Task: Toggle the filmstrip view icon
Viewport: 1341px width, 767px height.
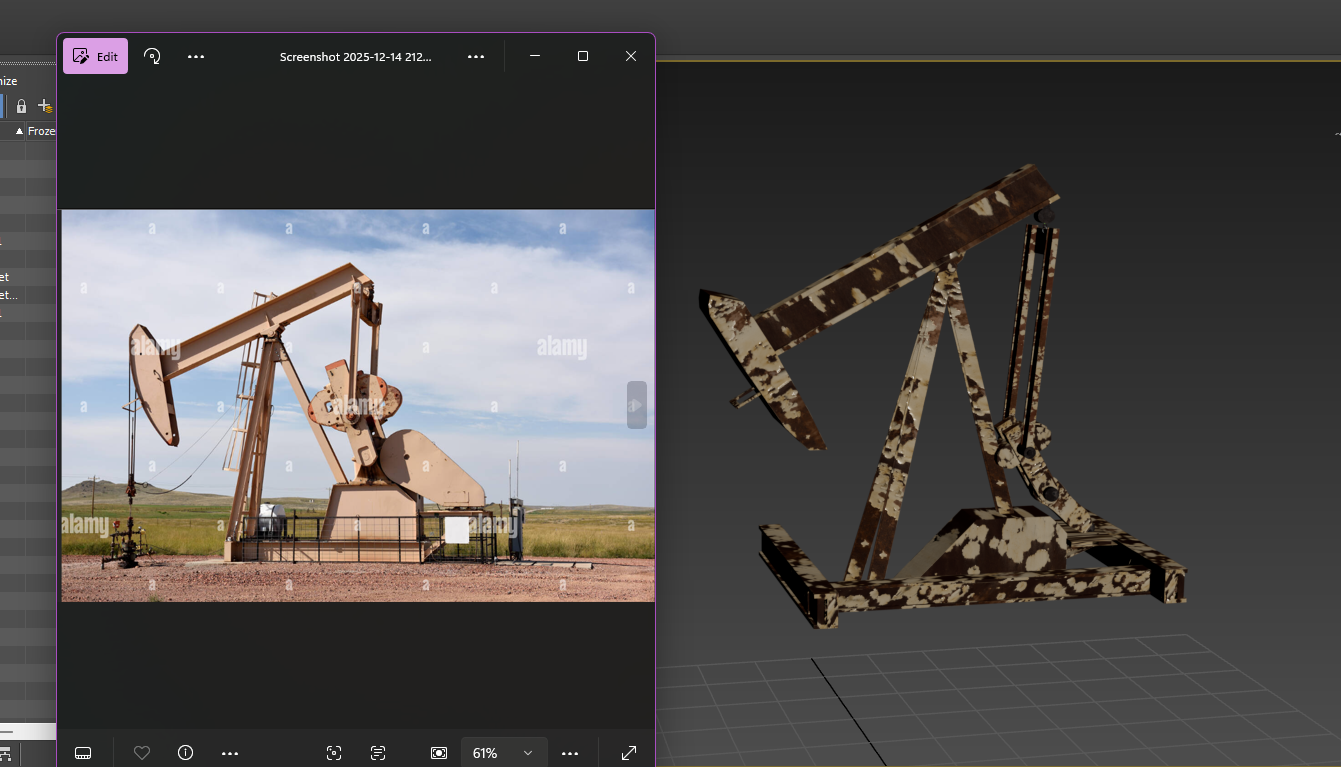Action: tap(83, 753)
